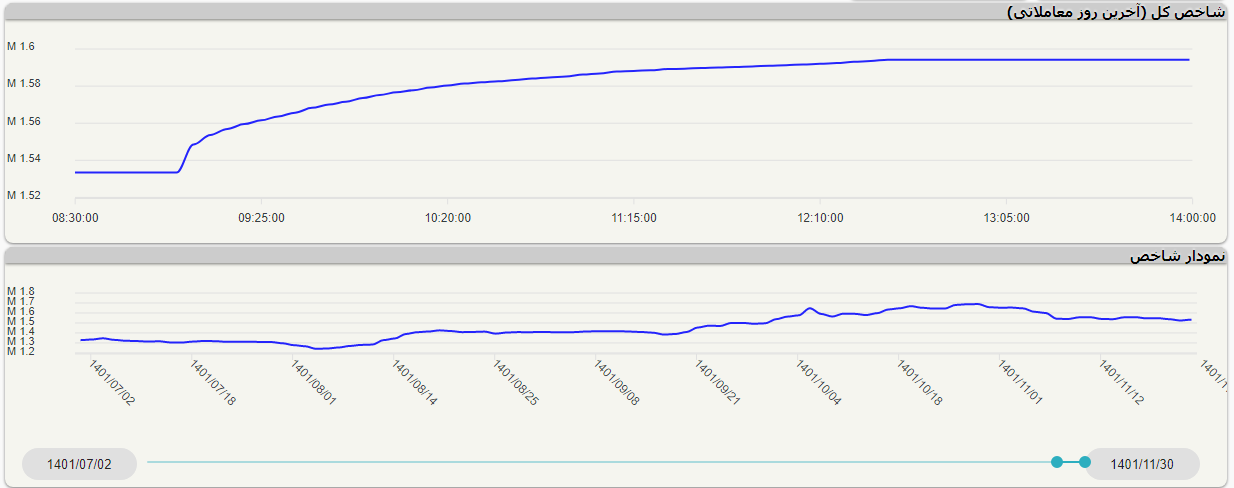Select the شاخص کل panel title
Viewport: 1234px width, 488px height.
point(1115,12)
